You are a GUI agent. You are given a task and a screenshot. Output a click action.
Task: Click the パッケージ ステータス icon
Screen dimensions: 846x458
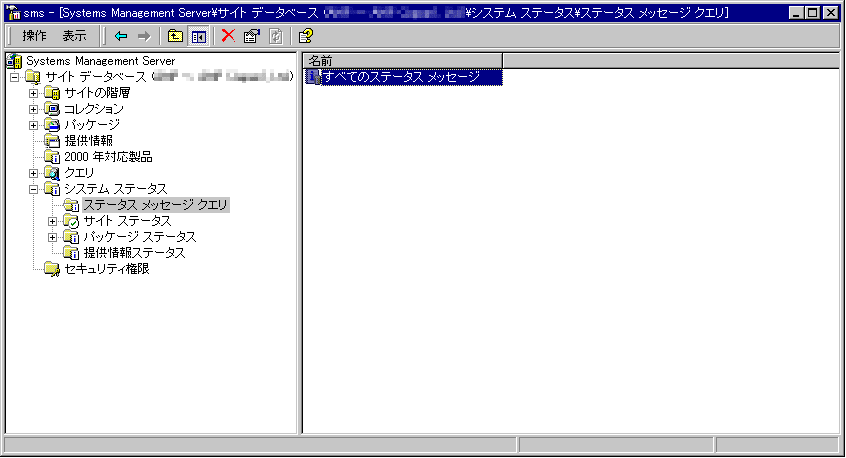[x=71, y=237]
